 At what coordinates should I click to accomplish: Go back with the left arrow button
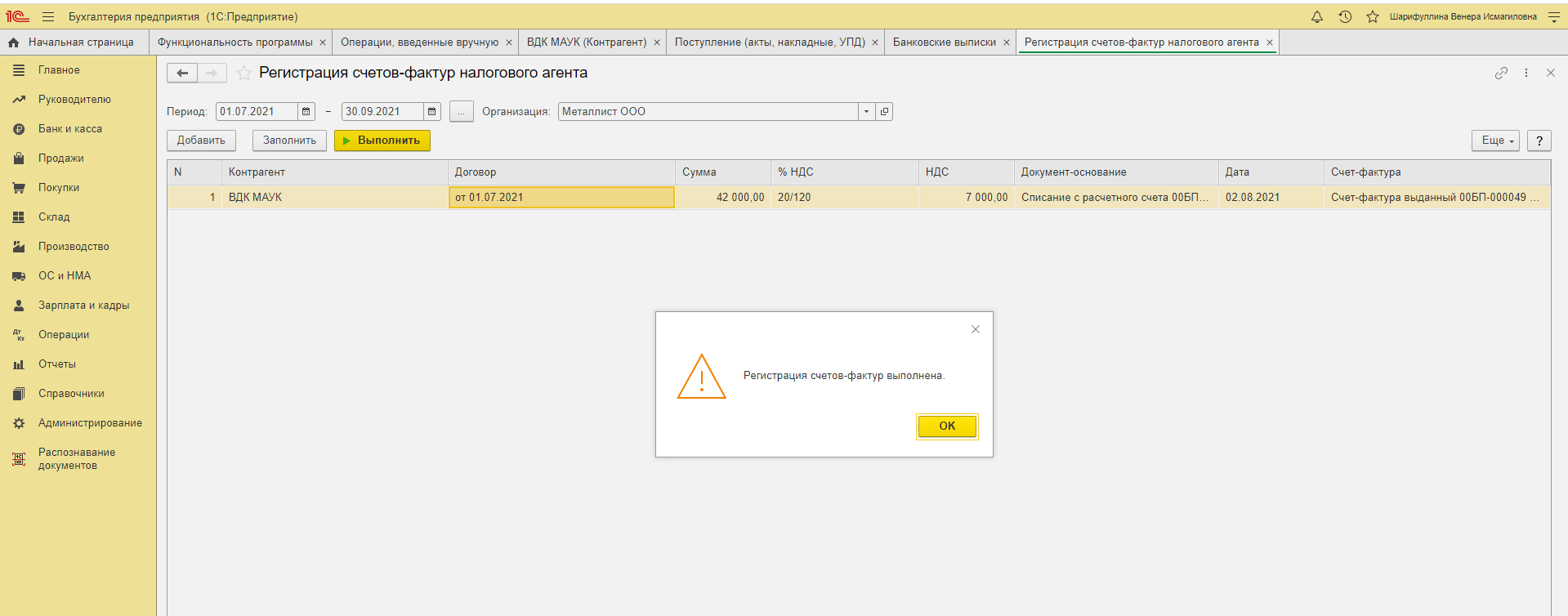[182, 73]
